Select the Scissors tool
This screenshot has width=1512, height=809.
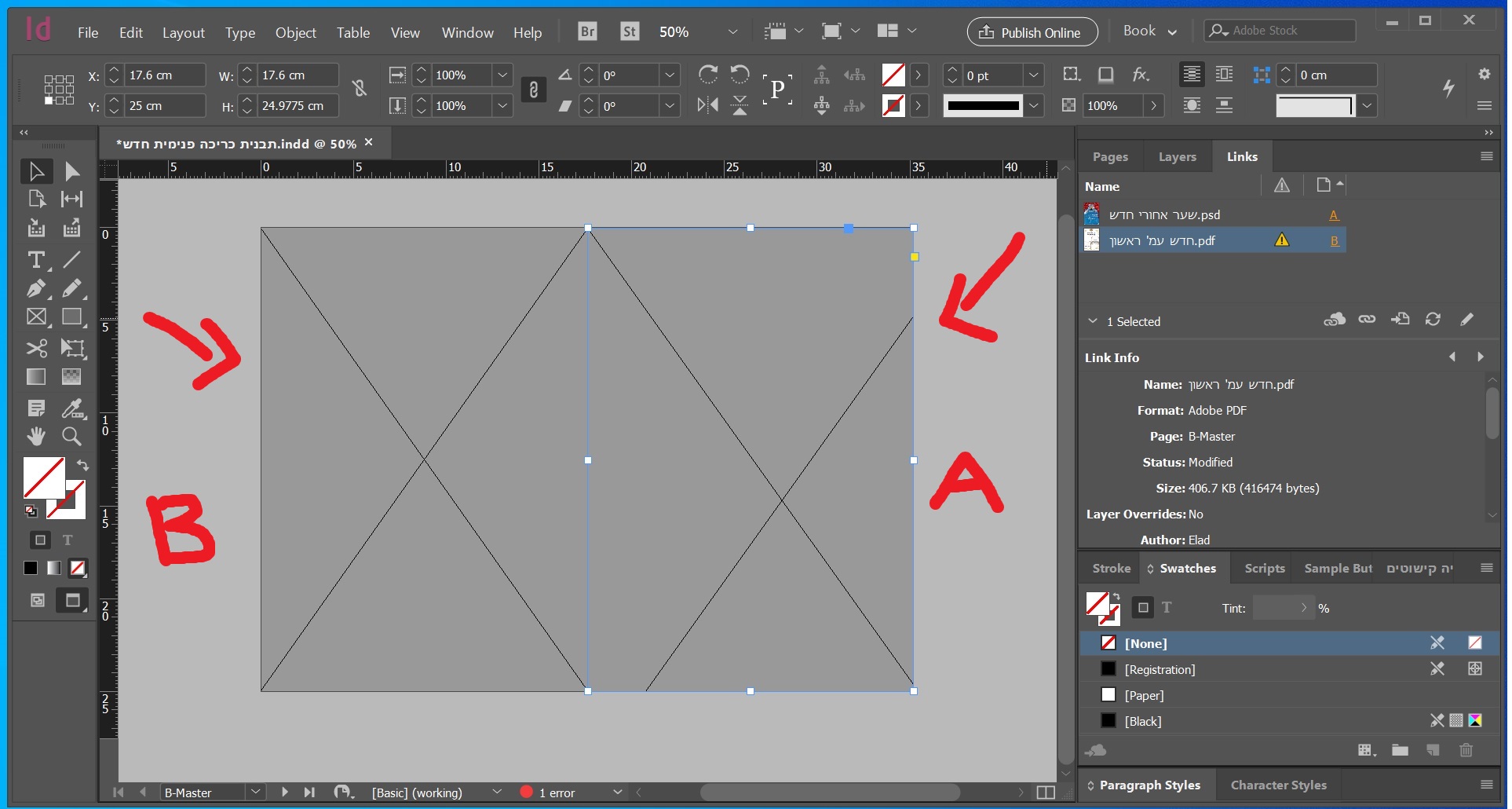coord(36,348)
